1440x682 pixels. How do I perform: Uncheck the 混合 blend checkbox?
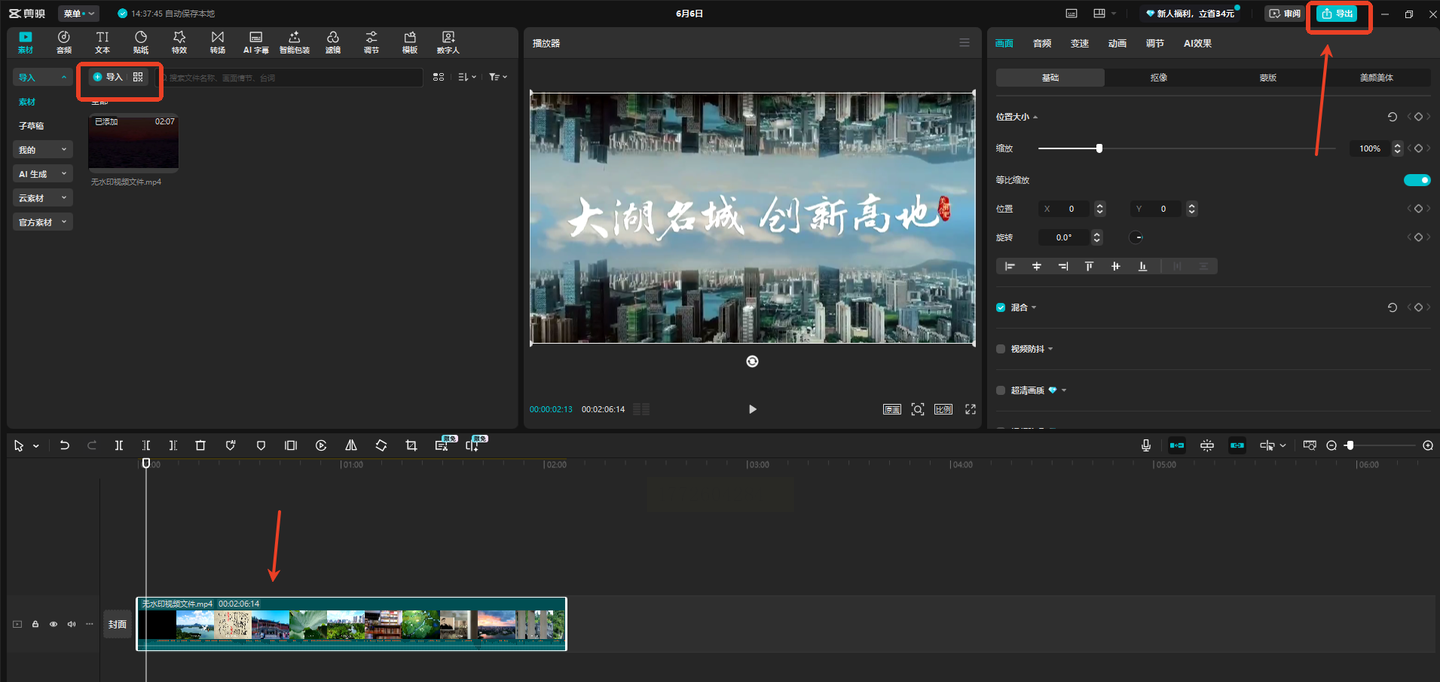[1001, 308]
